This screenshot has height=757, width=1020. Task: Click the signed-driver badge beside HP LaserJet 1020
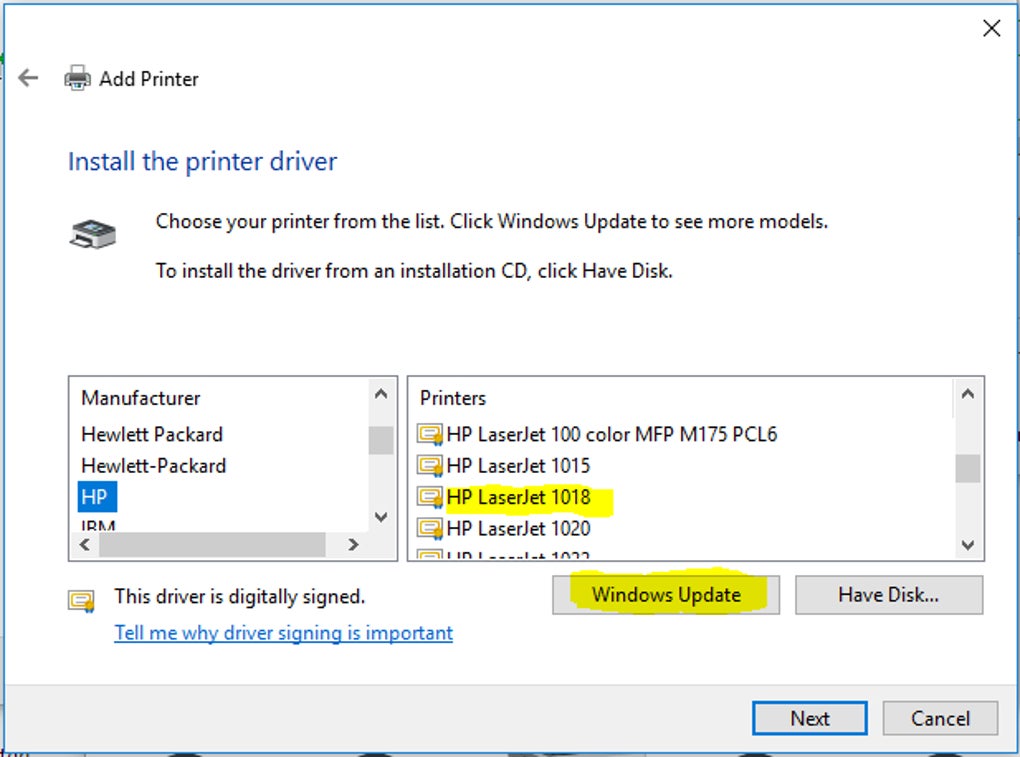430,528
